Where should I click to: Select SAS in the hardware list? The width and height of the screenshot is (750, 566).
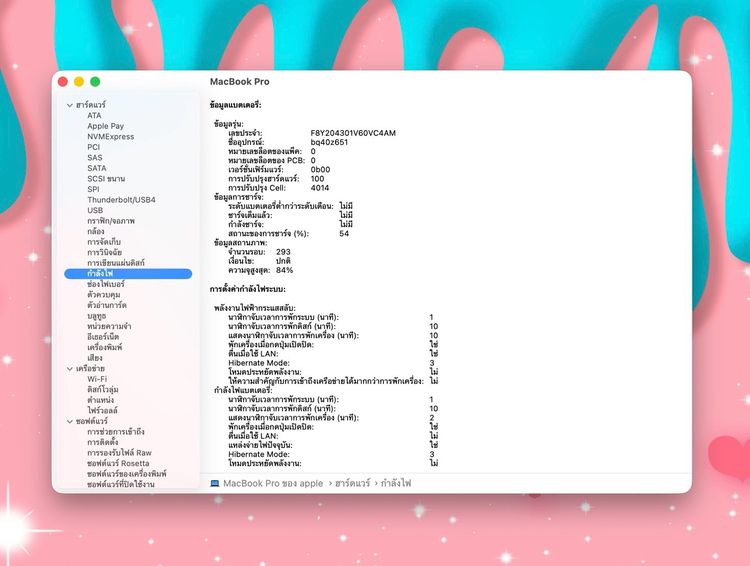[95, 157]
